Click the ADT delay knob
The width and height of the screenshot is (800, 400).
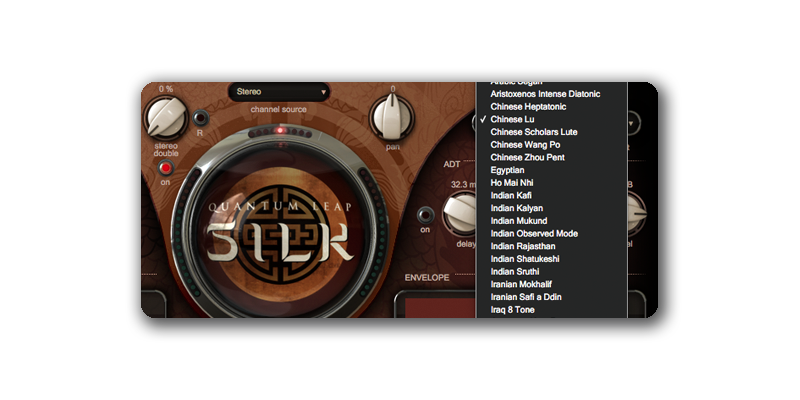(461, 212)
